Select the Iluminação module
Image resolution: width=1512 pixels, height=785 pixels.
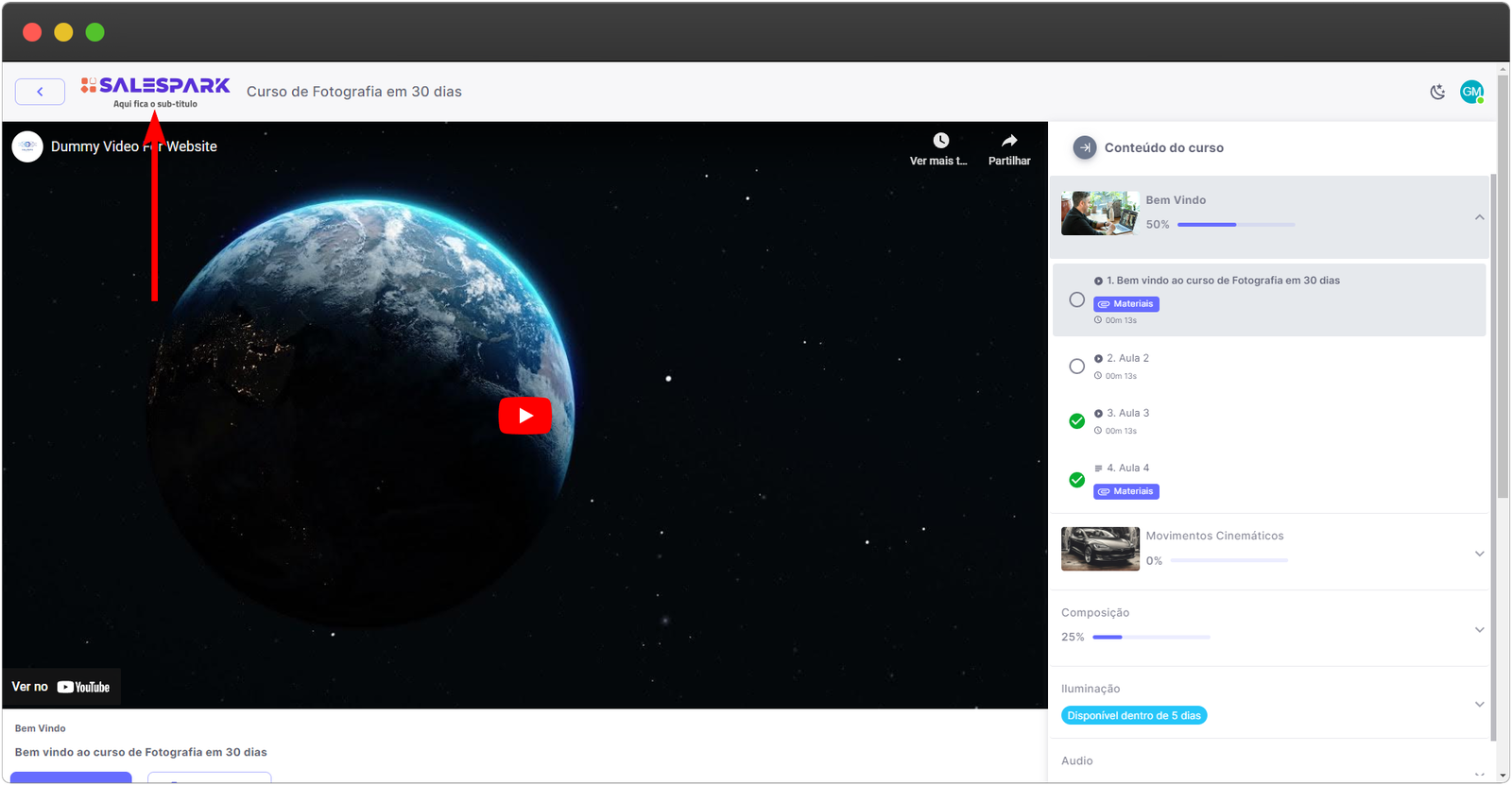pos(1091,689)
